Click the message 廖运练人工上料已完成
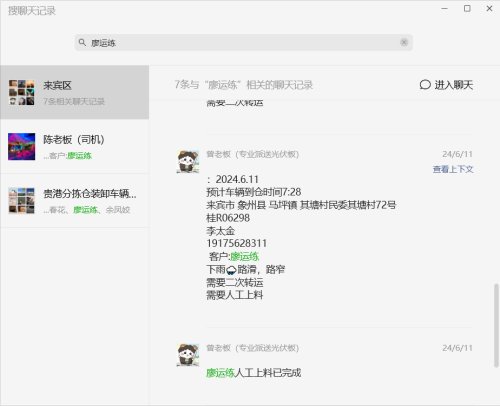The height and width of the screenshot is (406, 500). click(254, 373)
